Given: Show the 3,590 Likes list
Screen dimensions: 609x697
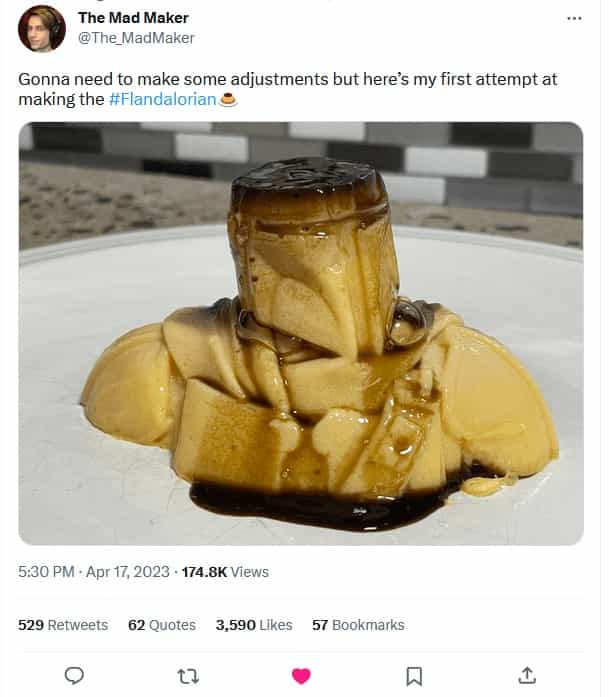Looking at the screenshot, I should click(x=254, y=625).
